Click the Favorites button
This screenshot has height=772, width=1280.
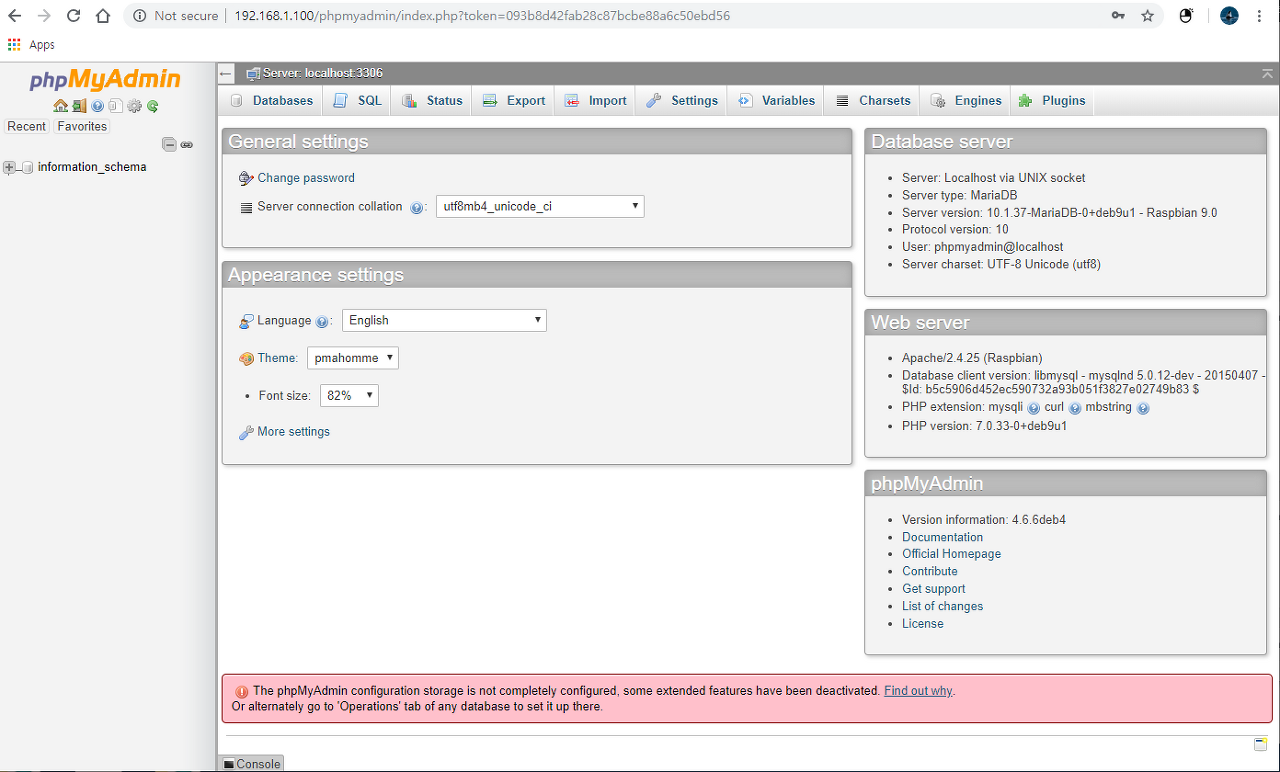tap(82, 127)
